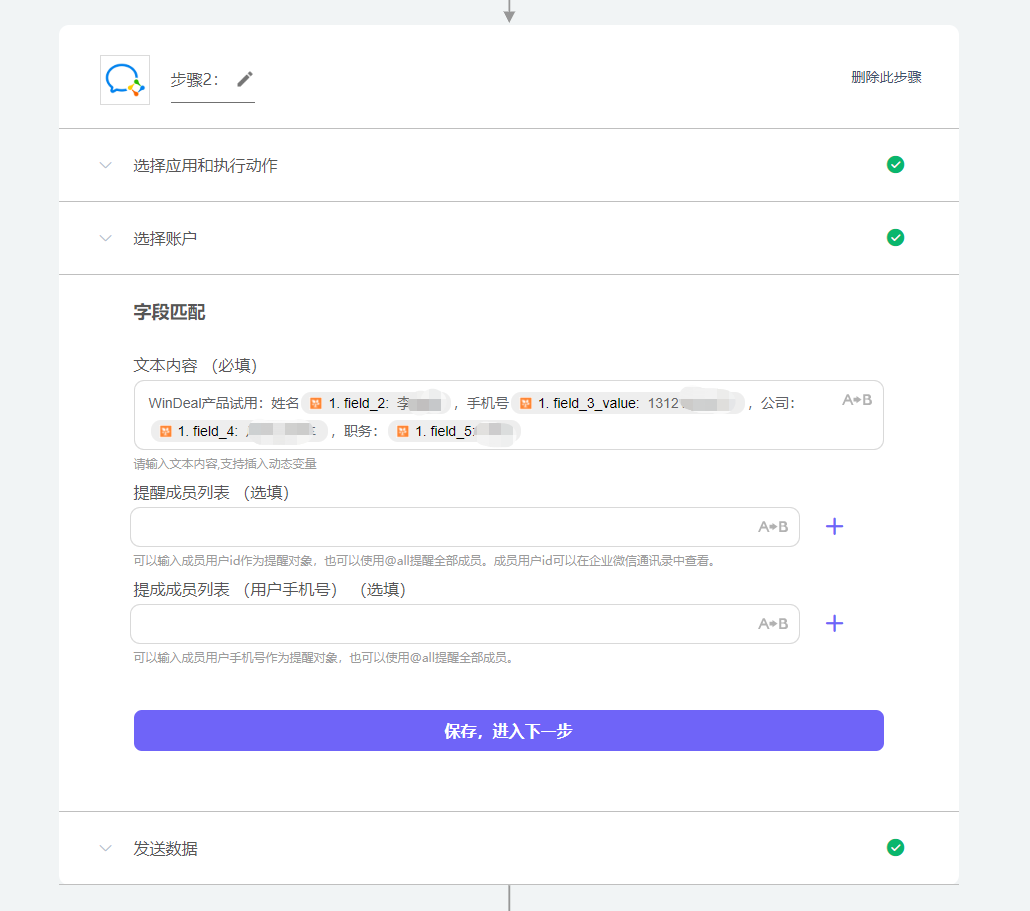The width and height of the screenshot is (1030, 911).
Task: Expand the 发送数据 section chevron
Action: 105,848
